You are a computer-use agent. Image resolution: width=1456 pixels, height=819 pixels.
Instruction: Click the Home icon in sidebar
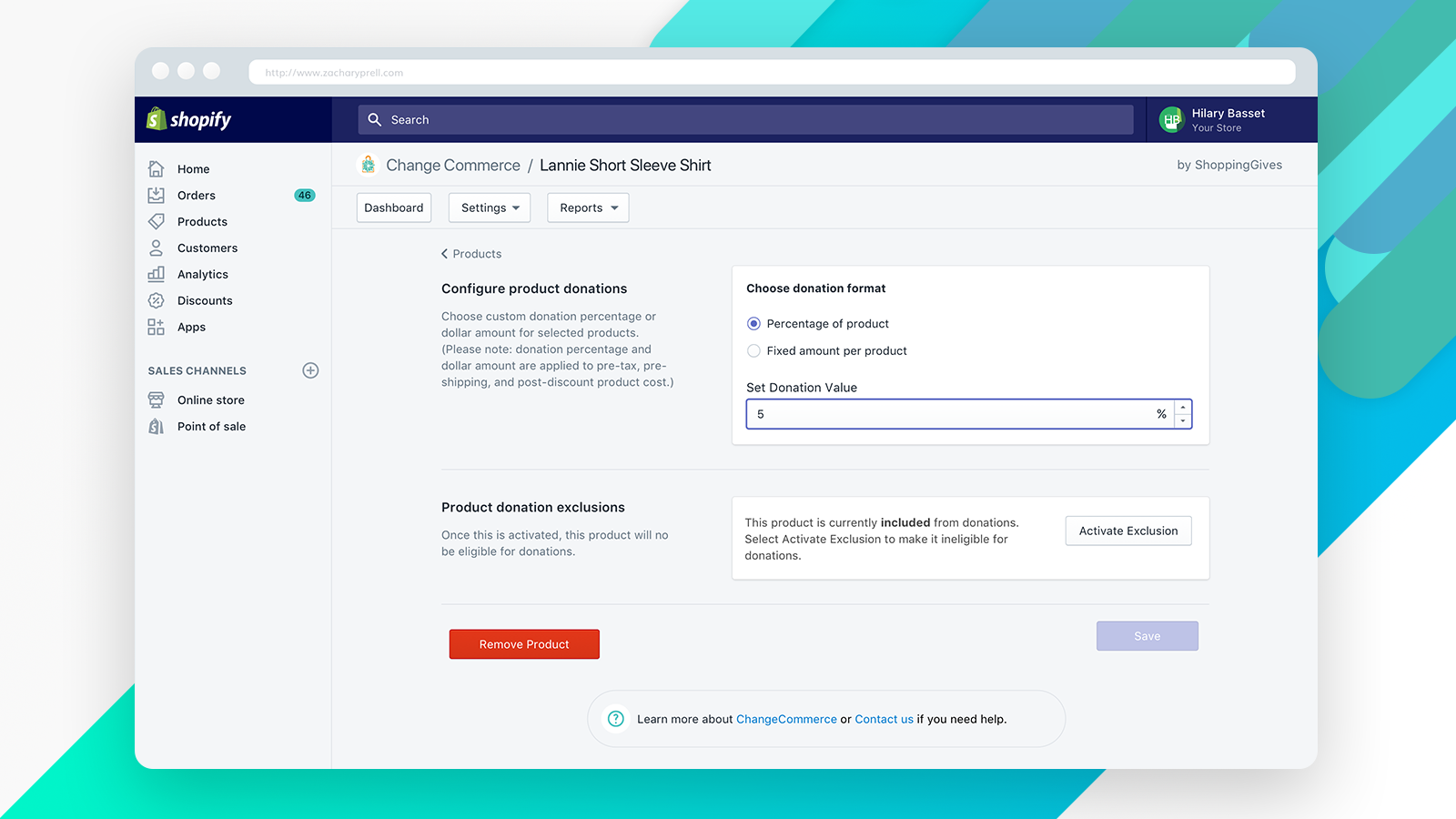(x=157, y=169)
